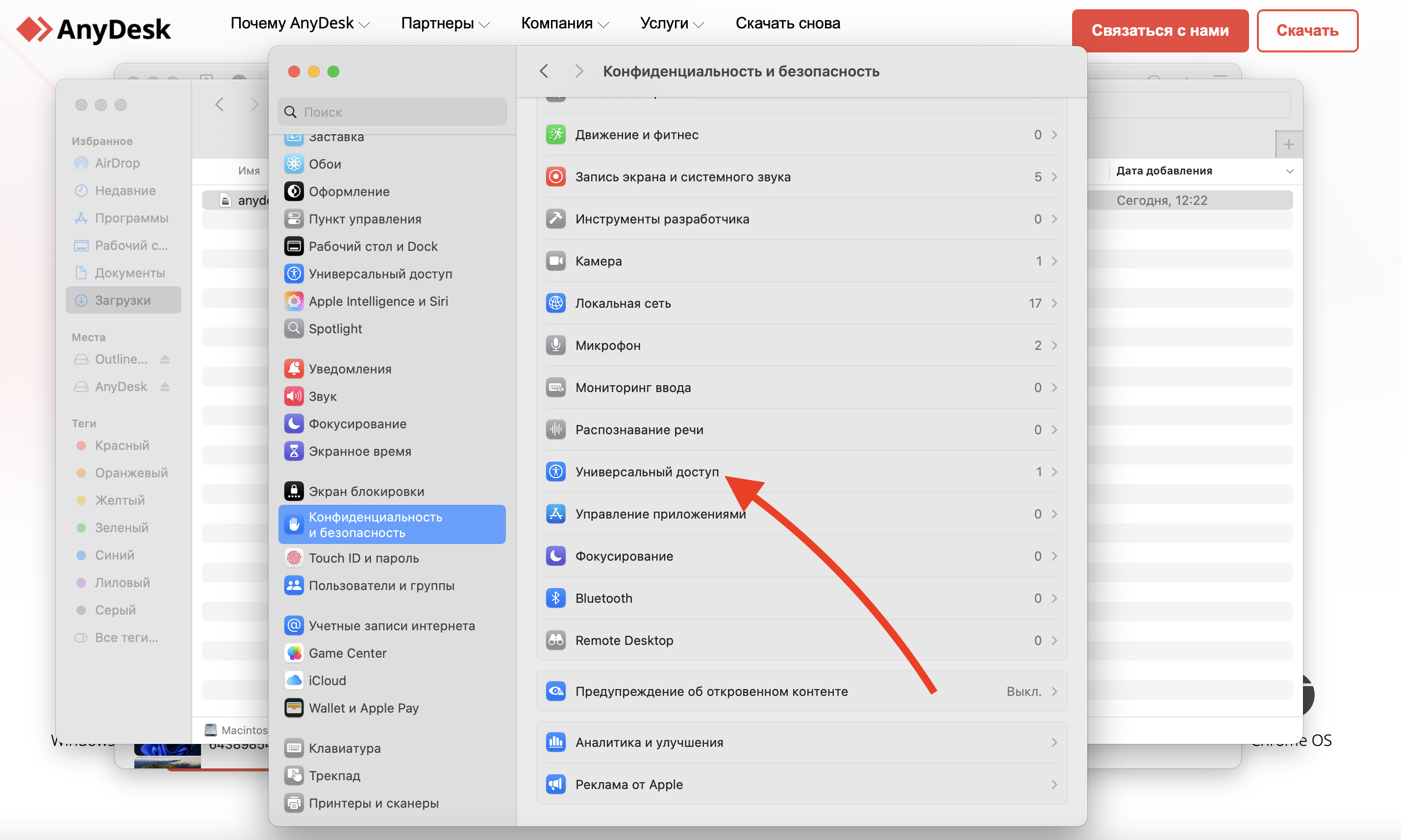
Task: Click the Appearance (Оформление) sidebar icon
Action: (x=294, y=191)
